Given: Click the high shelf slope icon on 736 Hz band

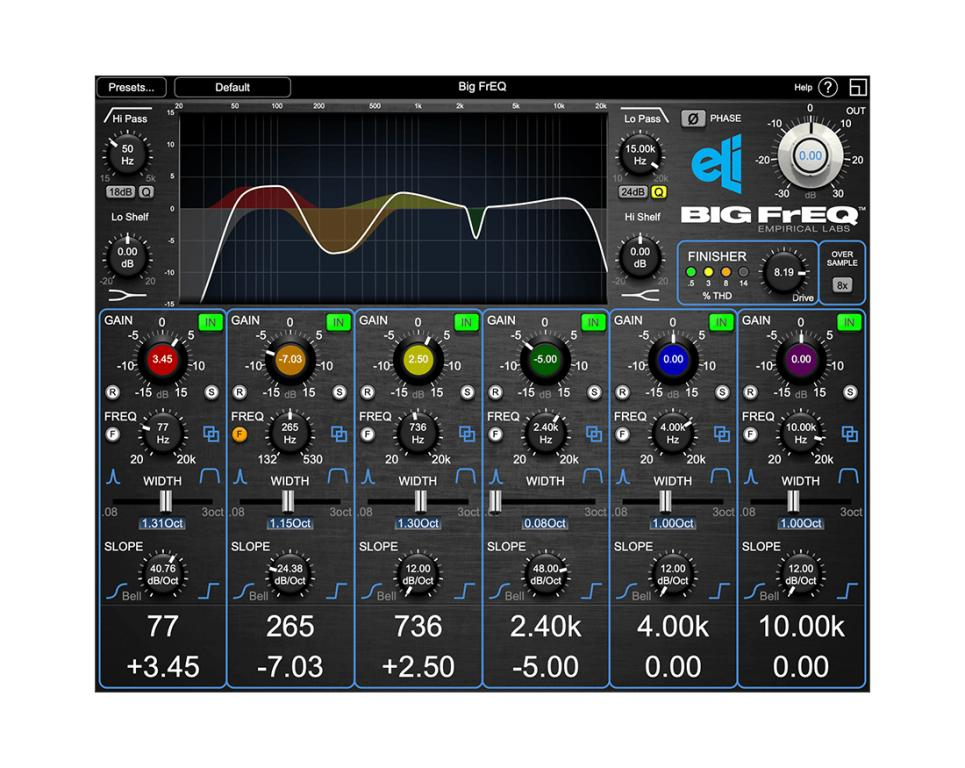Looking at the screenshot, I should click(x=465, y=591).
